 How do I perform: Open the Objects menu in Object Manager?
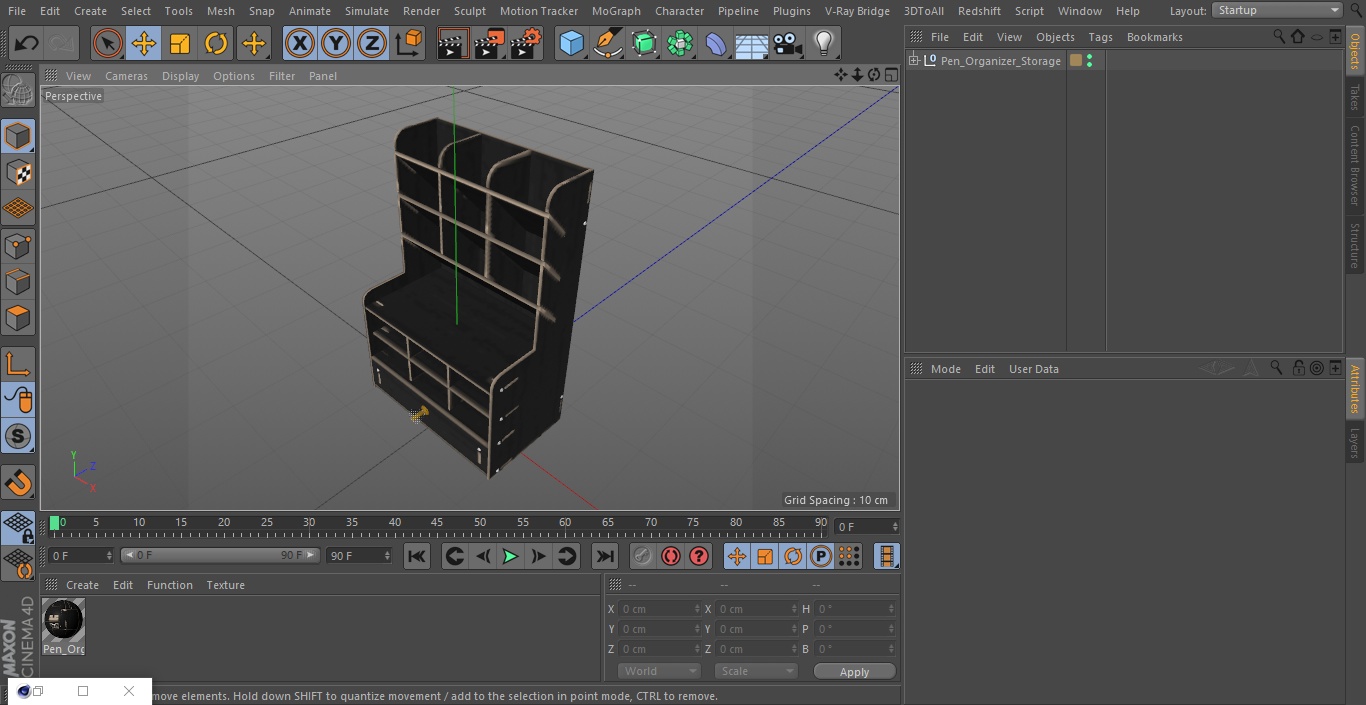click(x=1055, y=37)
